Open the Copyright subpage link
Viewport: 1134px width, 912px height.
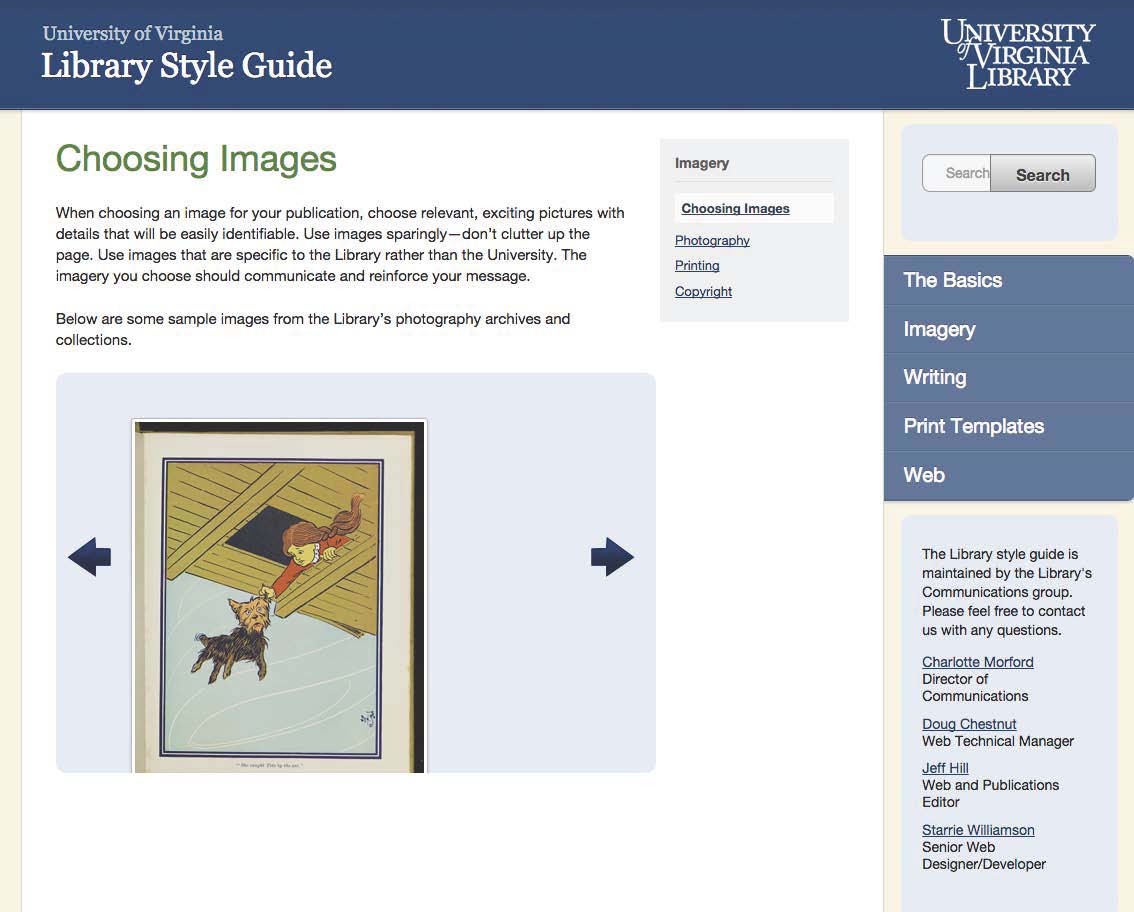(x=703, y=291)
